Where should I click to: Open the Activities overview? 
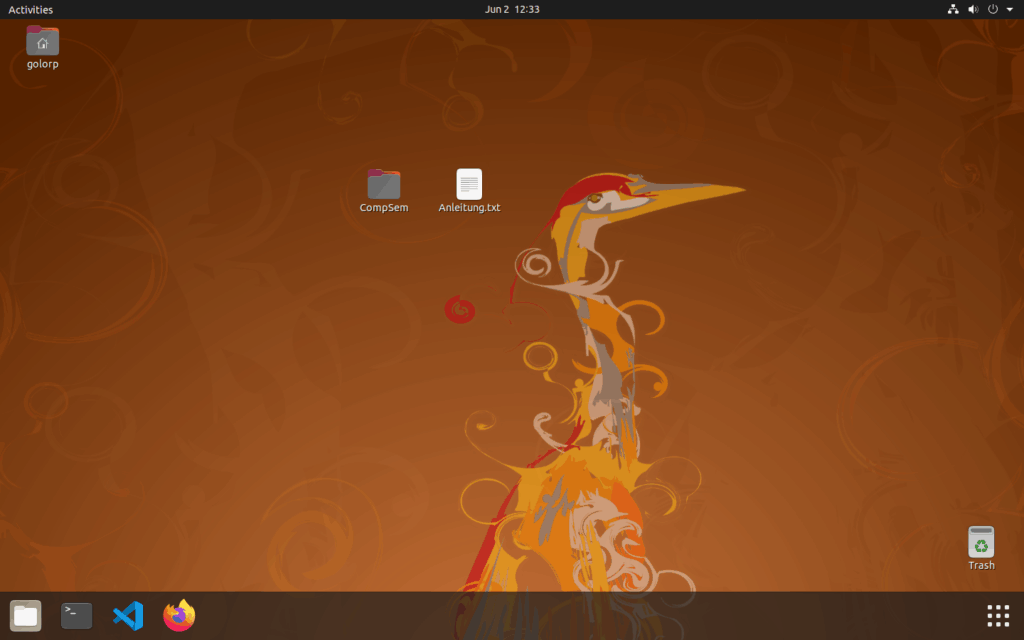pos(31,9)
